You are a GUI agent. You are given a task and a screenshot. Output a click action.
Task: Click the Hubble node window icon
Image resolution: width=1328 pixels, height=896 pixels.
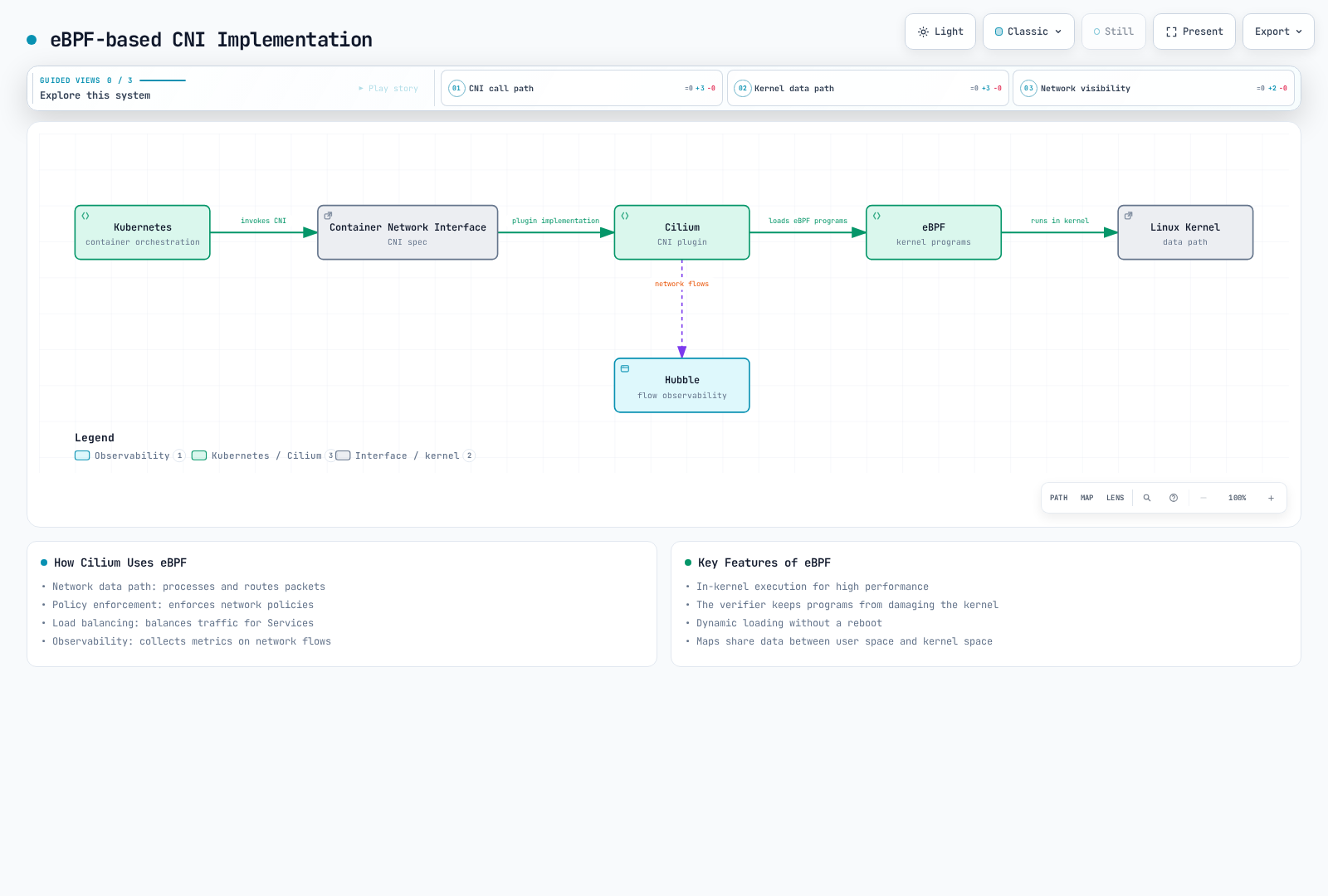(x=625, y=368)
